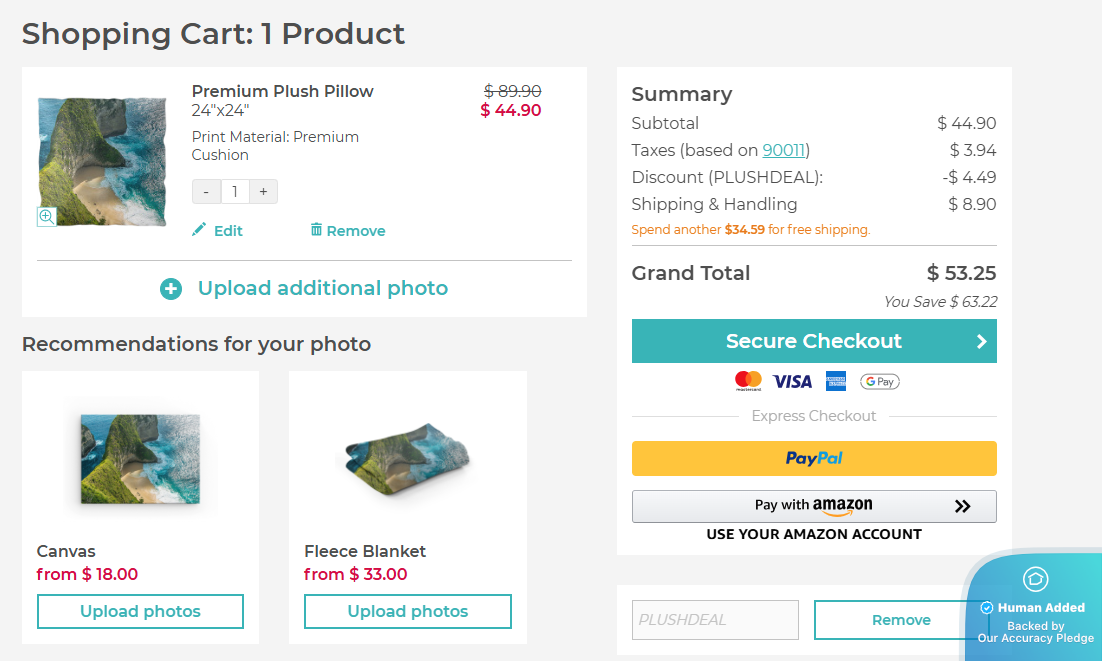Choose Pay with Amazon button

click(814, 506)
